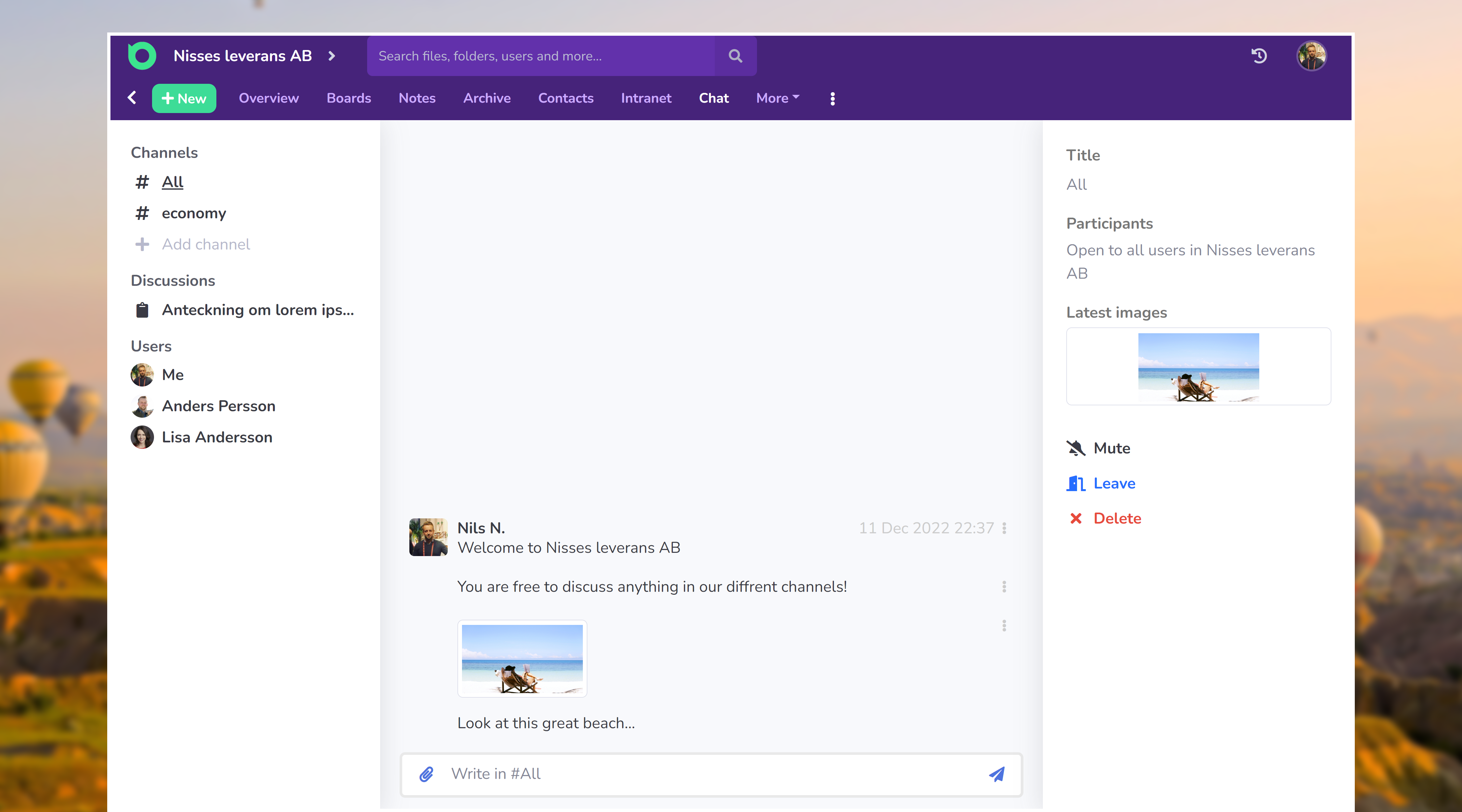Click the green New button
The image size is (1462, 812).
(x=184, y=98)
